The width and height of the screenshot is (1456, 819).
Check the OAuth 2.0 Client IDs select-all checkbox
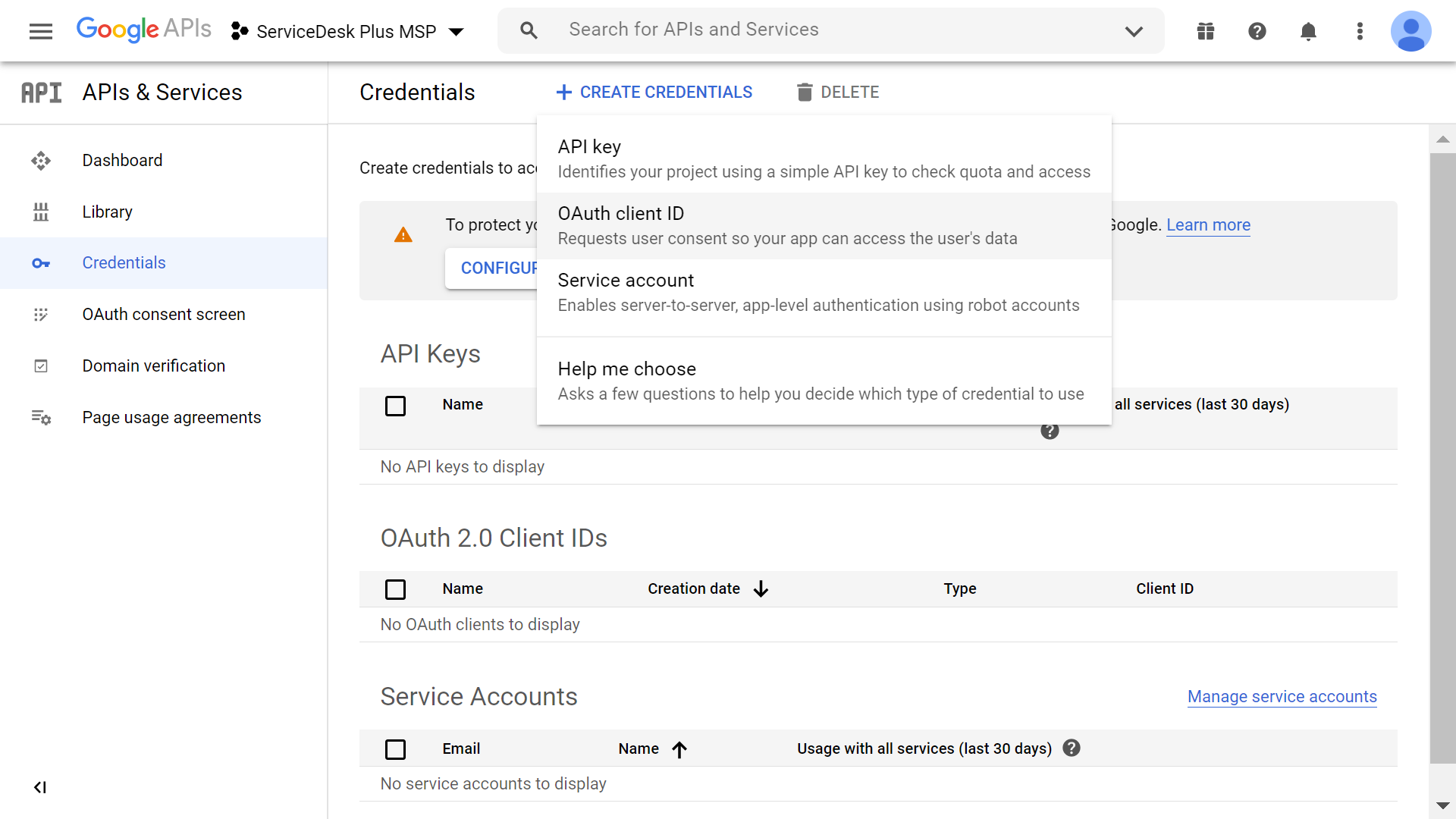coord(395,589)
